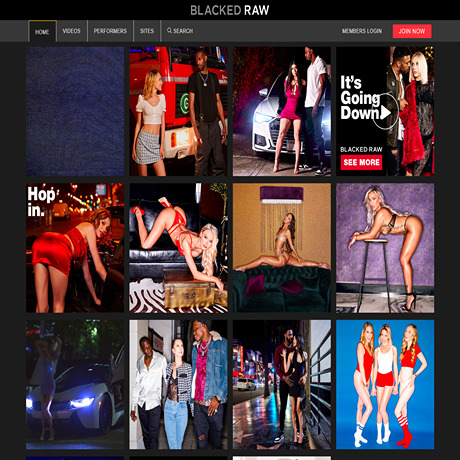Screen dimensions: 460x460
Task: Click the site logo in the header
Action: (230, 10)
